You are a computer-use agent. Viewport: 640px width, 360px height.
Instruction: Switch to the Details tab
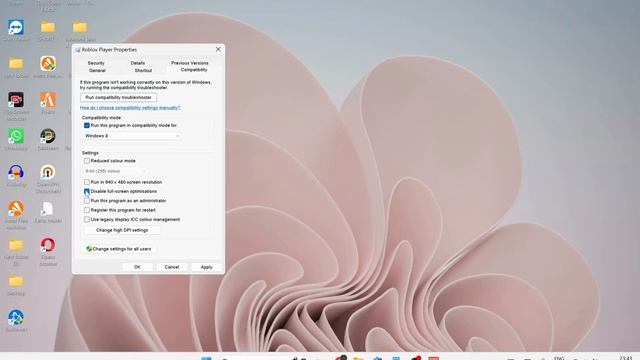click(x=138, y=63)
